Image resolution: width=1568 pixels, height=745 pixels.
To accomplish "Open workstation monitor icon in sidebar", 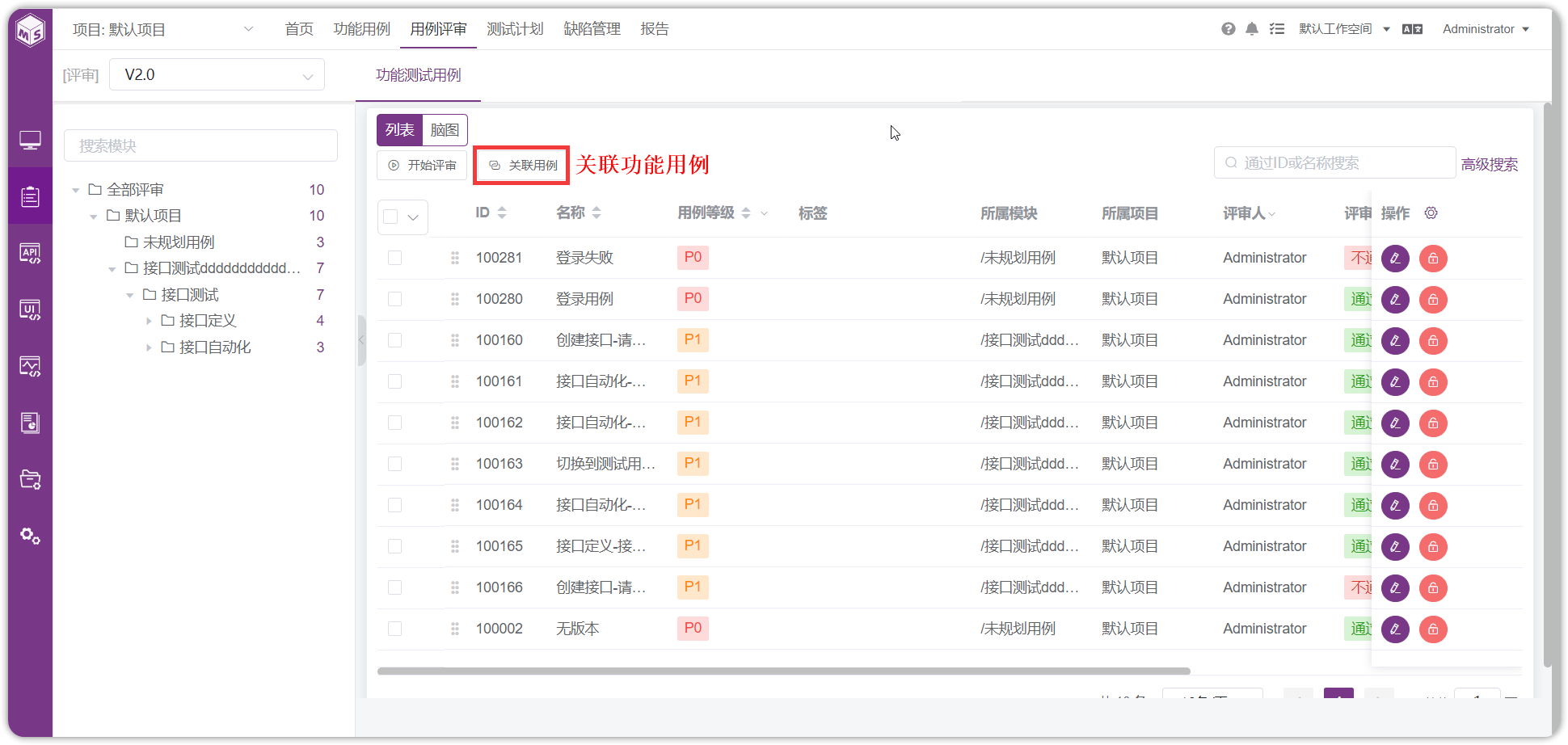I will (30, 141).
